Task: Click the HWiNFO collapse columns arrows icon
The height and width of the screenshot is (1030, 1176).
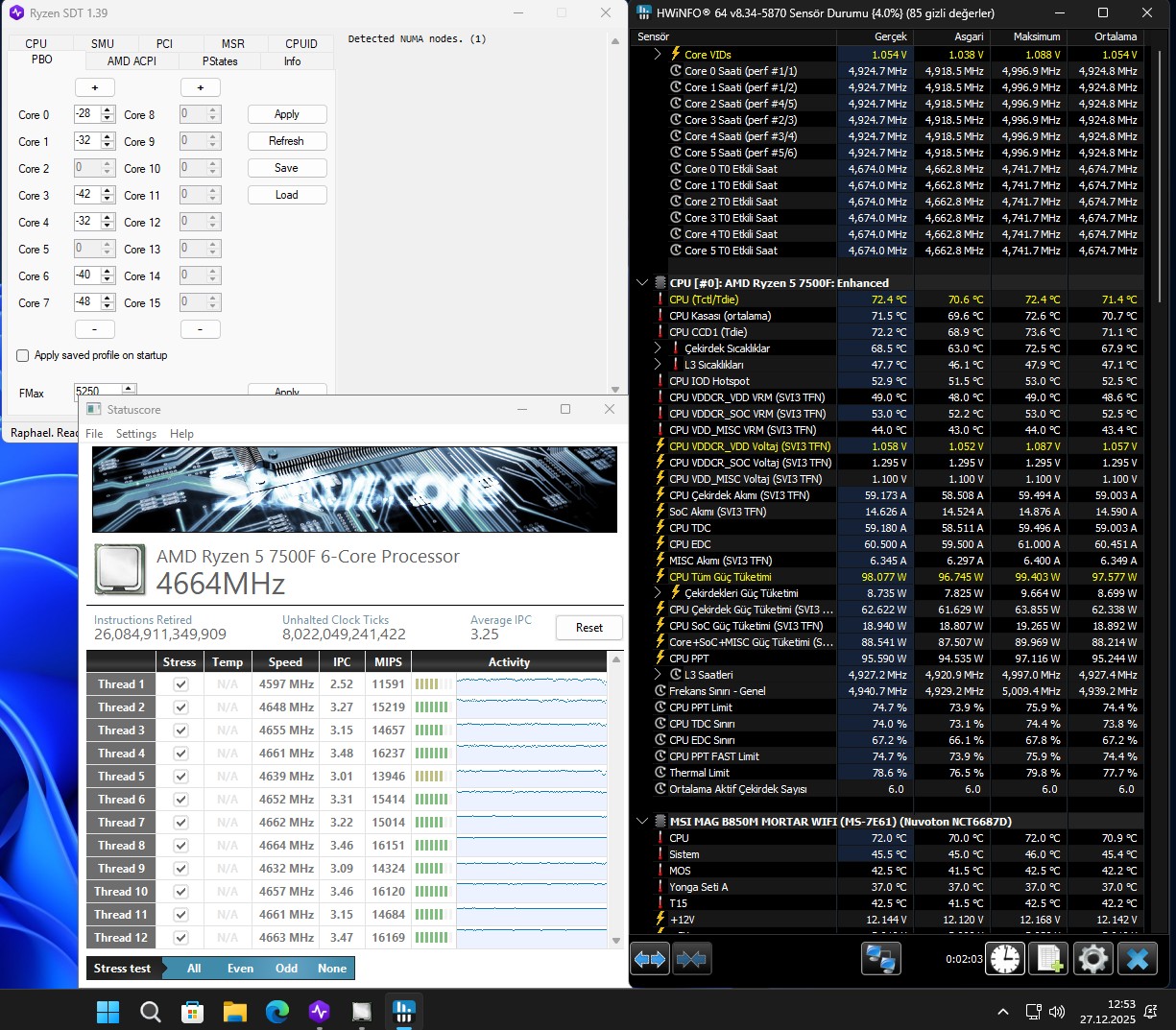Action: [x=691, y=959]
